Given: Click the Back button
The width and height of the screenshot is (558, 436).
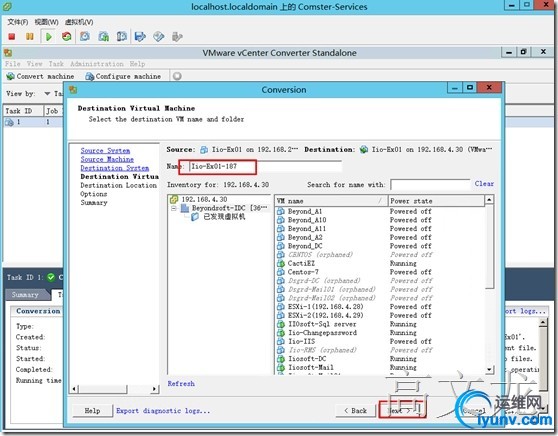Looking at the screenshot, I should [356, 411].
